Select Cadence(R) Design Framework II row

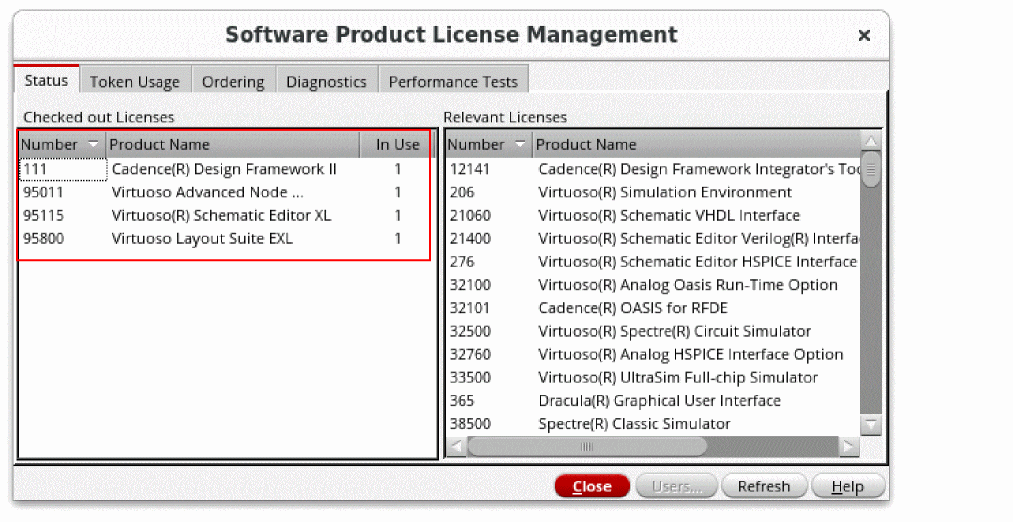pyautogui.click(x=224, y=170)
